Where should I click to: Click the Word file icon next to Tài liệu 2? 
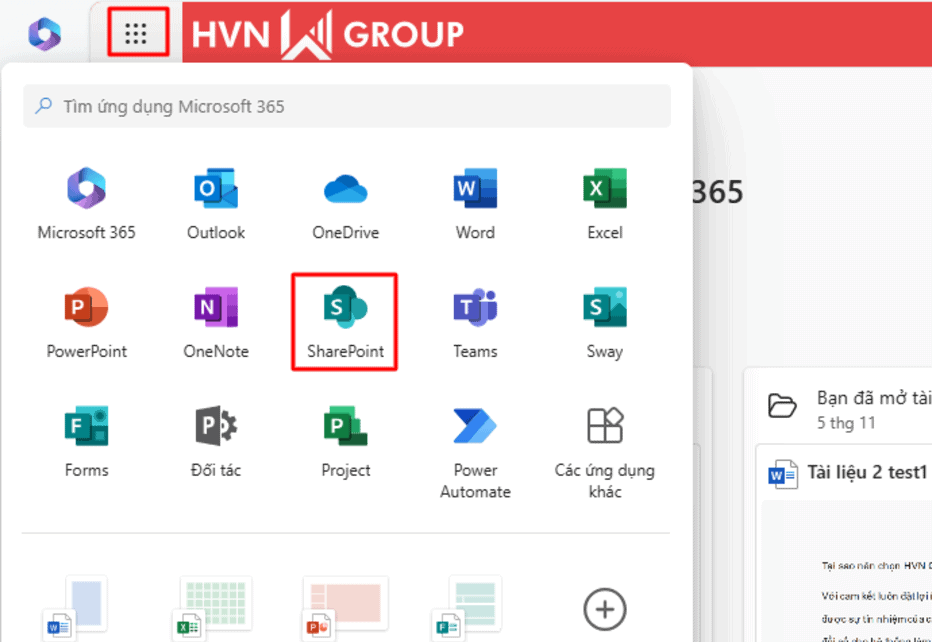coord(782,474)
